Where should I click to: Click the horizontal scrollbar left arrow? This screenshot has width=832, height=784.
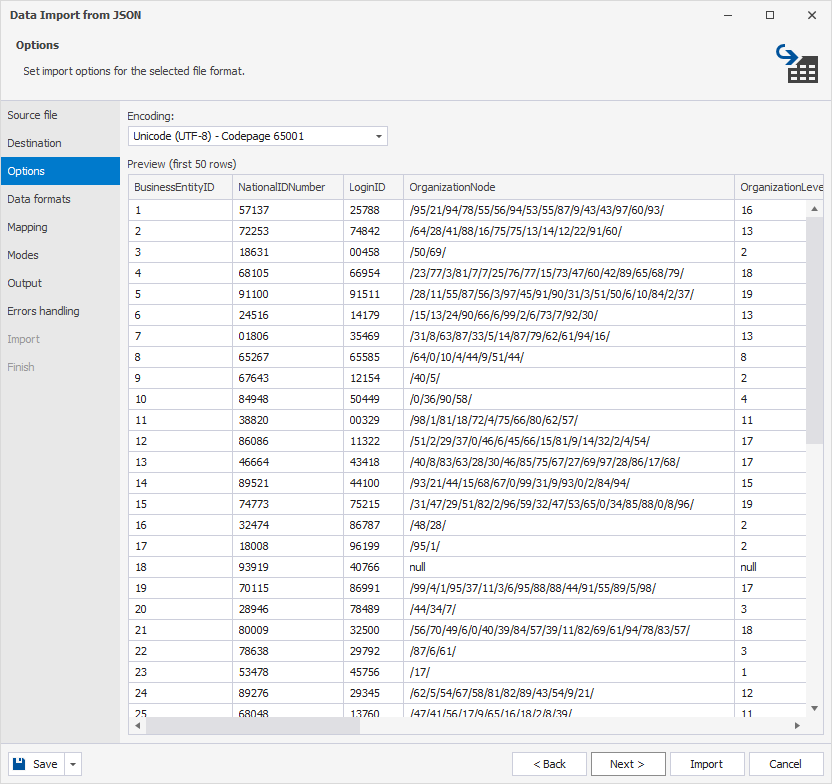tap(137, 725)
